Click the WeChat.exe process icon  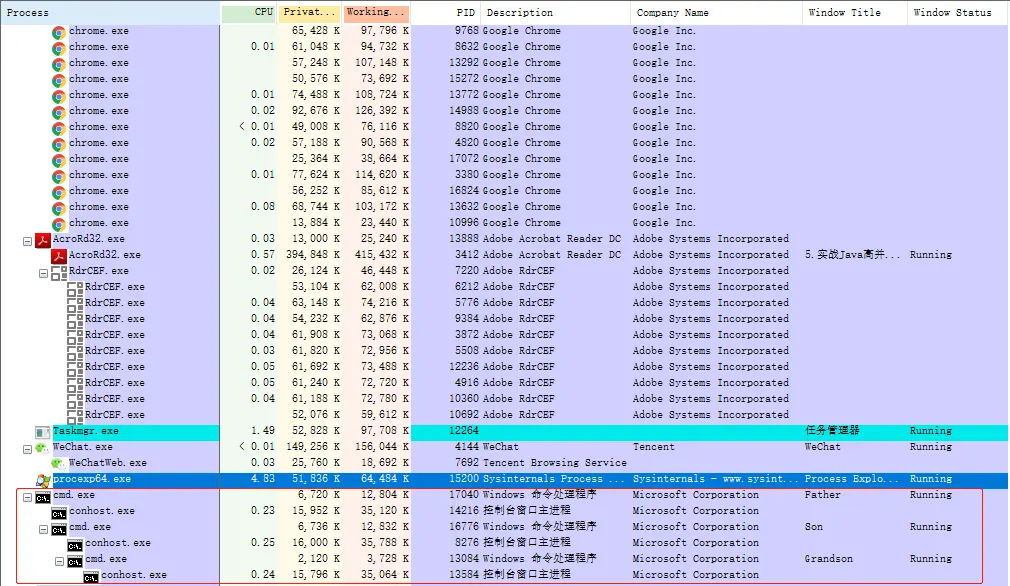coord(43,448)
